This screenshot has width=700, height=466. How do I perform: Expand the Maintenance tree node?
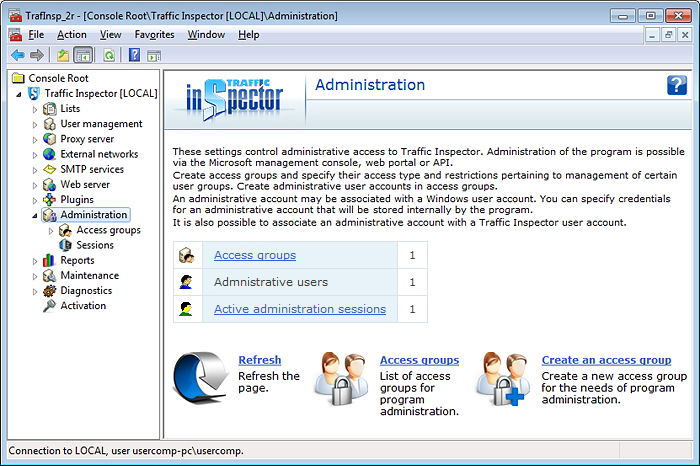pyautogui.click(x=34, y=276)
